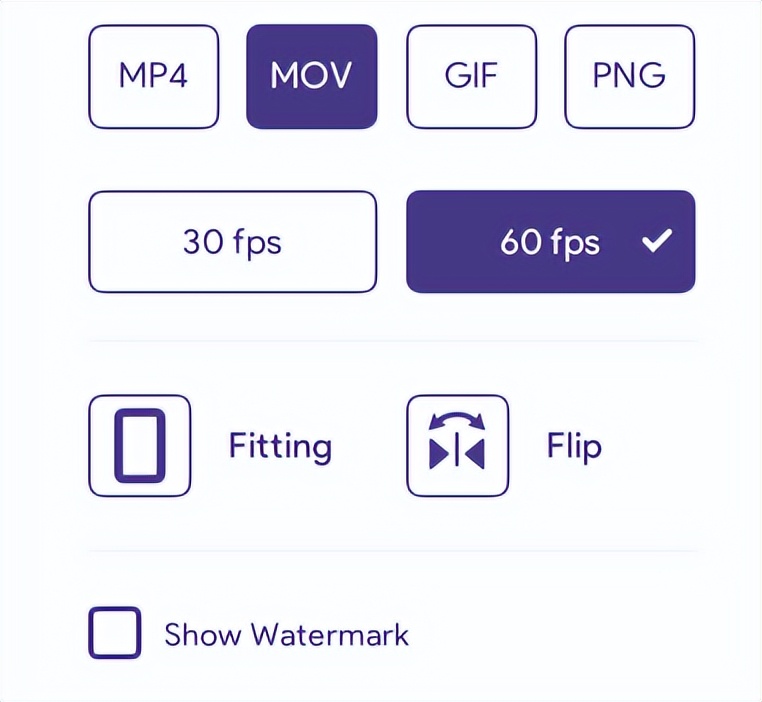Pick the PNG image output option
Viewport: 762px width, 702px height.
pos(629,77)
